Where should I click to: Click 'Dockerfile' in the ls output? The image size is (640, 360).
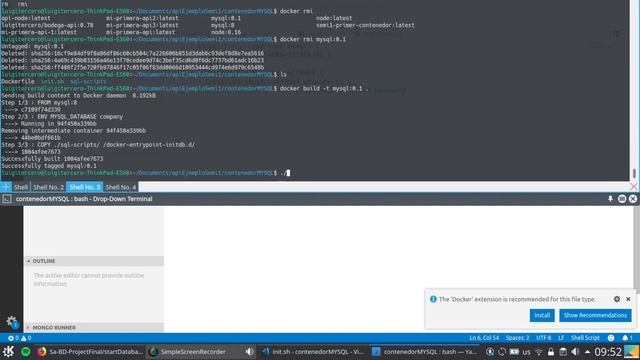coord(18,81)
